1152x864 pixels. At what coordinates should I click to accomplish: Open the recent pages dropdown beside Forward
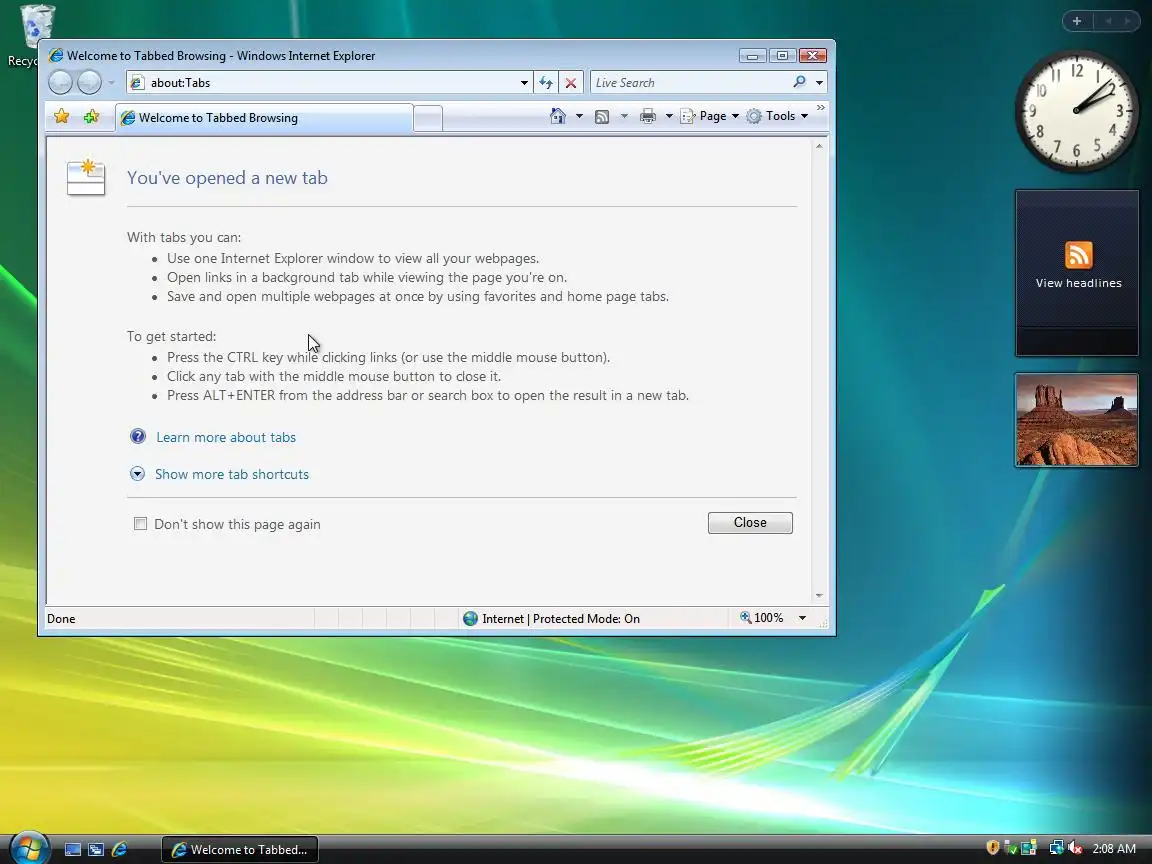(111, 83)
